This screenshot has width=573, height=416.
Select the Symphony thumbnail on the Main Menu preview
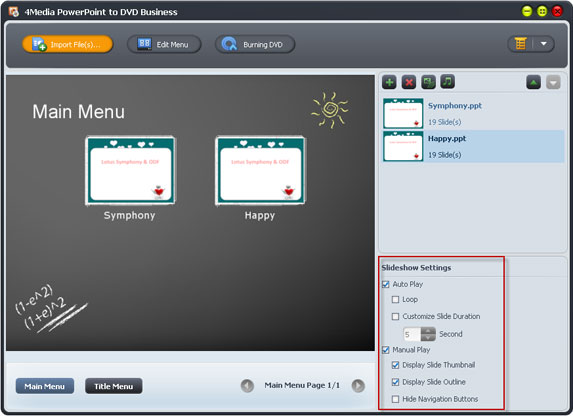point(130,170)
